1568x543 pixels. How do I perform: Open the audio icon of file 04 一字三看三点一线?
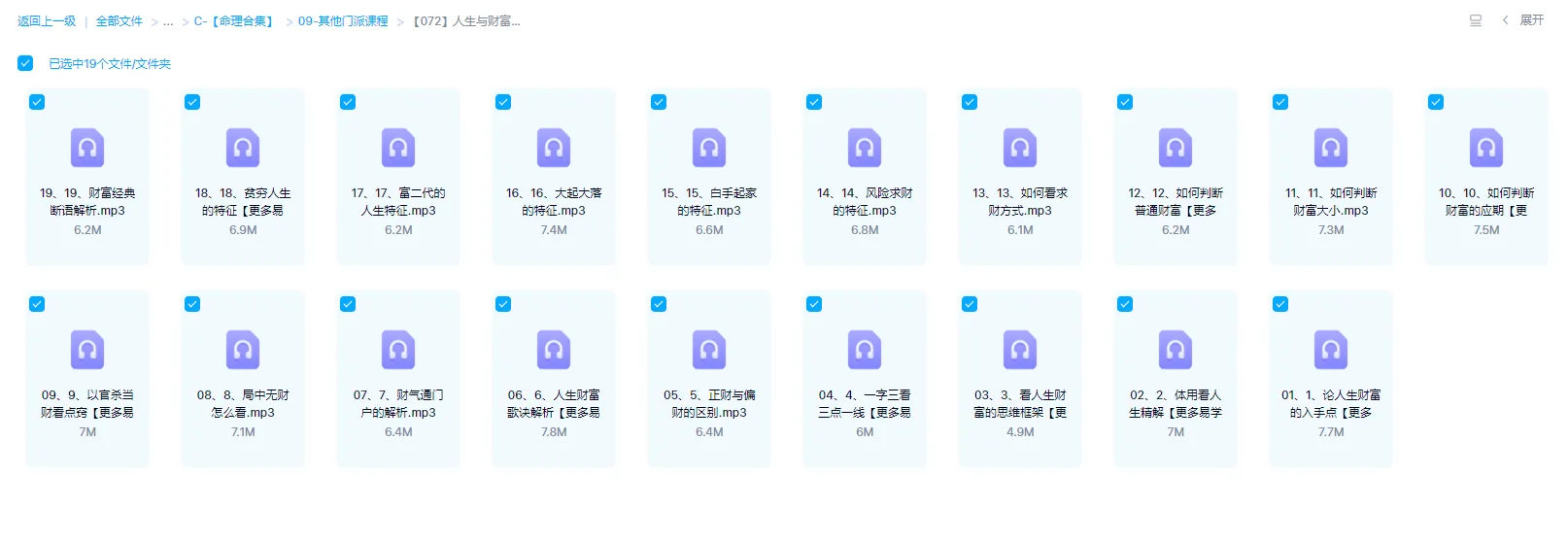(x=865, y=350)
